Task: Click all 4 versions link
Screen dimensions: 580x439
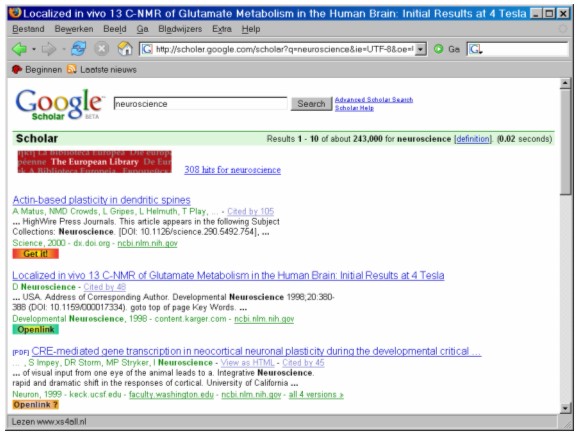Action: tap(316, 395)
